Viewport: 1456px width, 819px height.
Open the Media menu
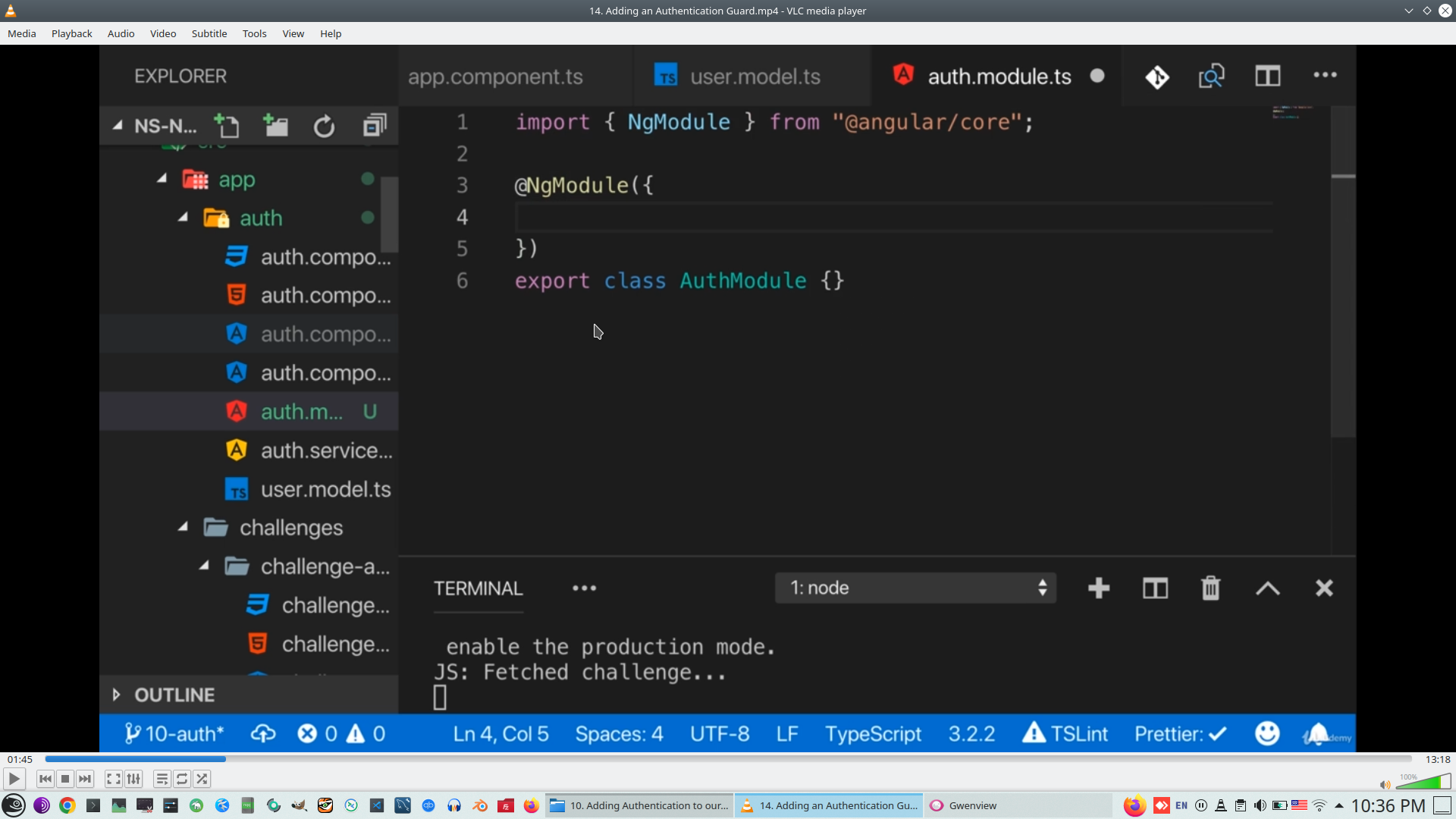(21, 33)
